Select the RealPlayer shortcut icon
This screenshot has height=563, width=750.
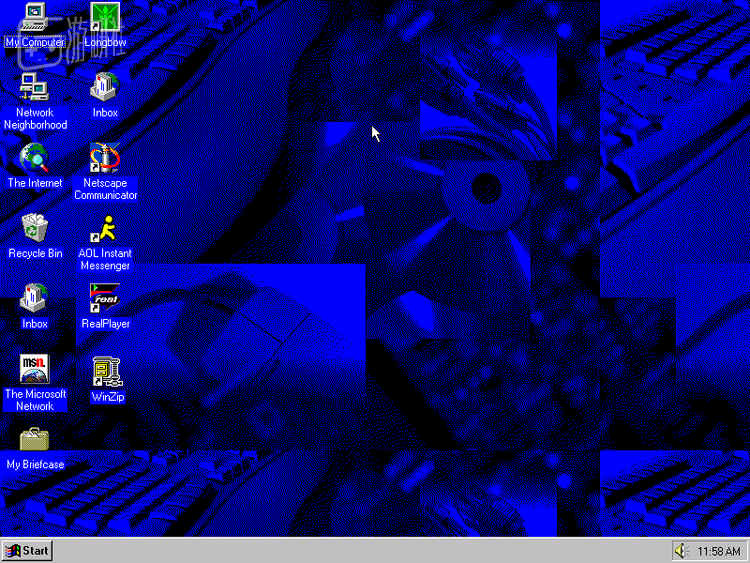[105, 299]
